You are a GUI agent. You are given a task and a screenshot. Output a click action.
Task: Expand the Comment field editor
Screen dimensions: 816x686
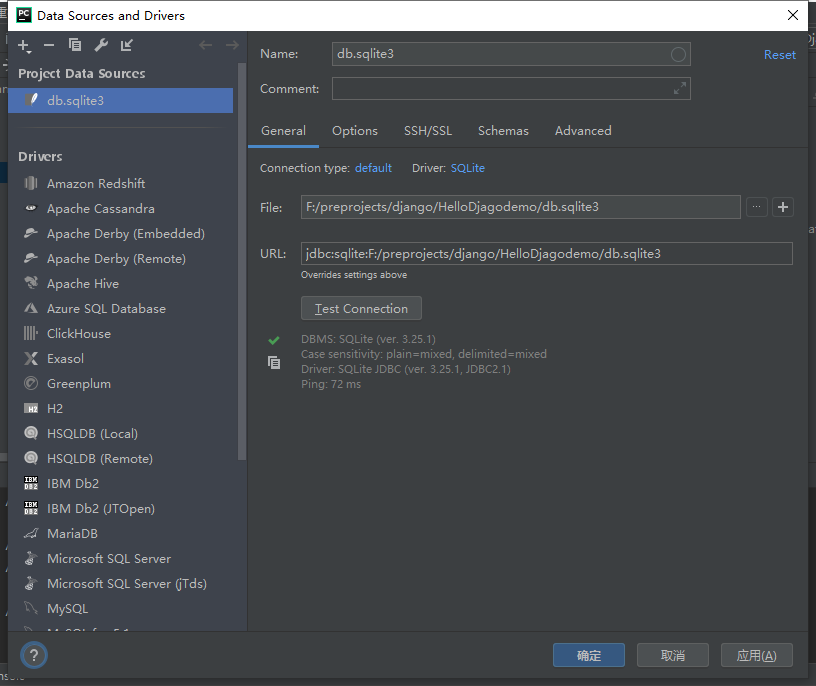[679, 88]
